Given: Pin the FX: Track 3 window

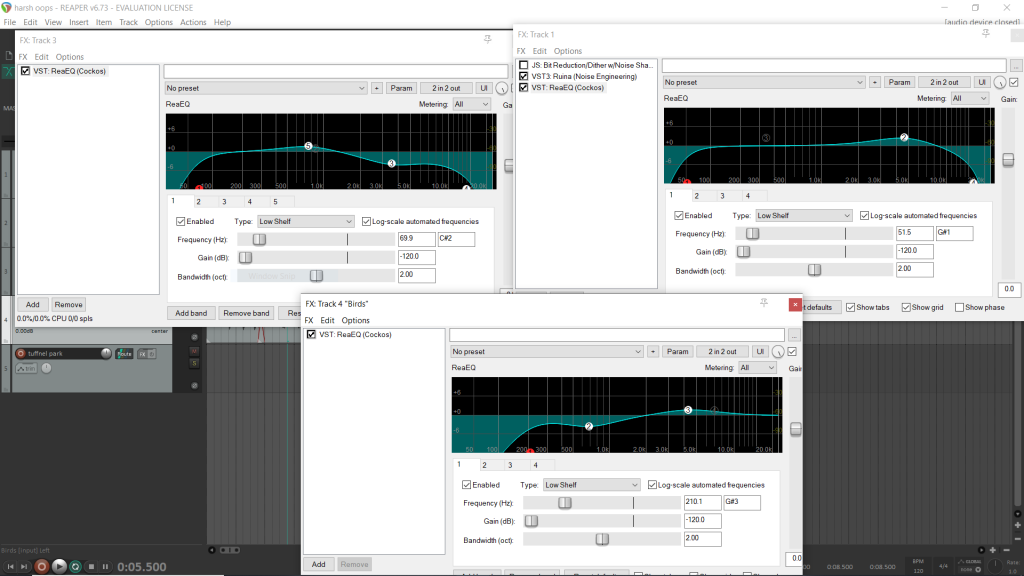Looking at the screenshot, I should coord(487,40).
